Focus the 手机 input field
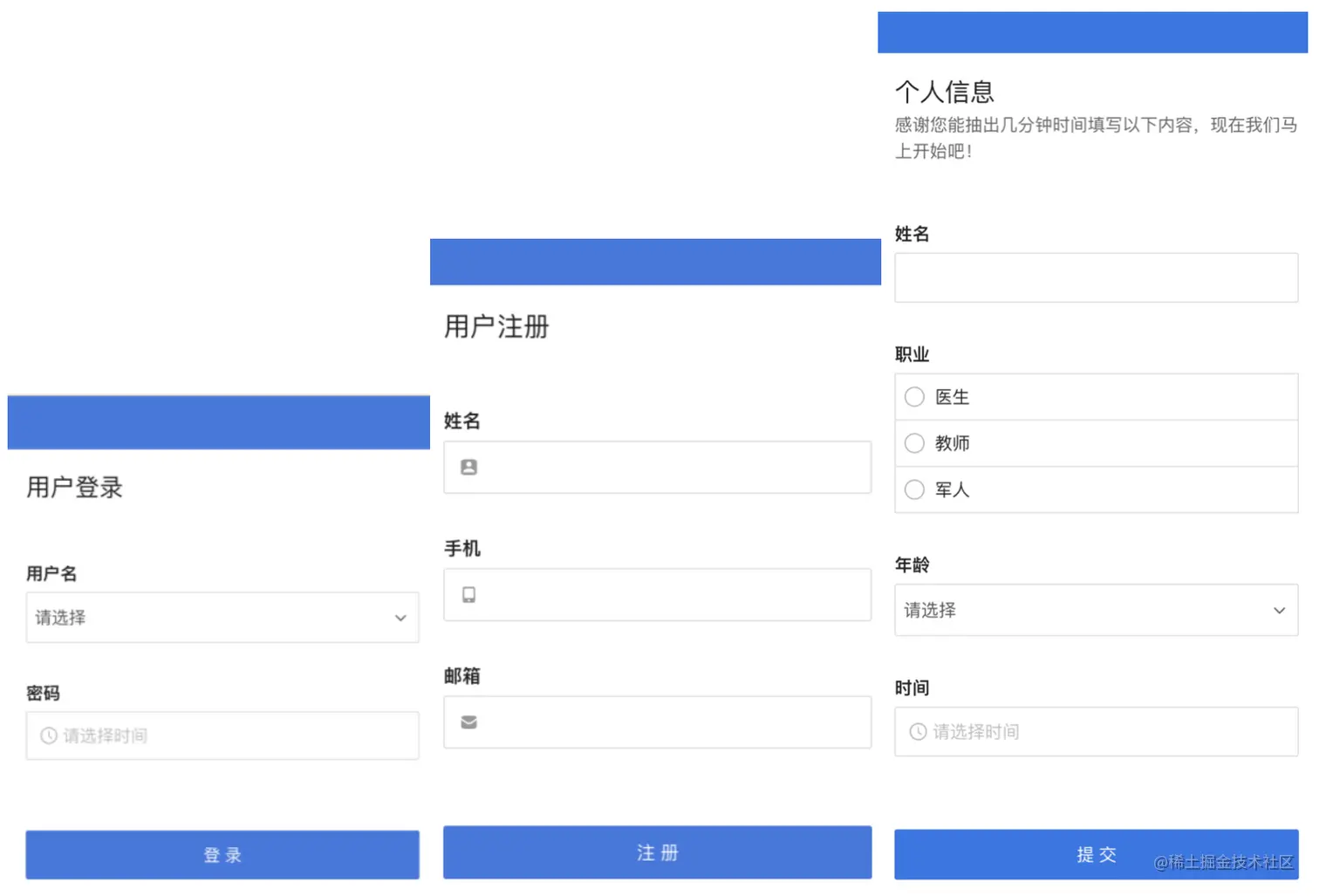 pyautogui.click(x=657, y=595)
